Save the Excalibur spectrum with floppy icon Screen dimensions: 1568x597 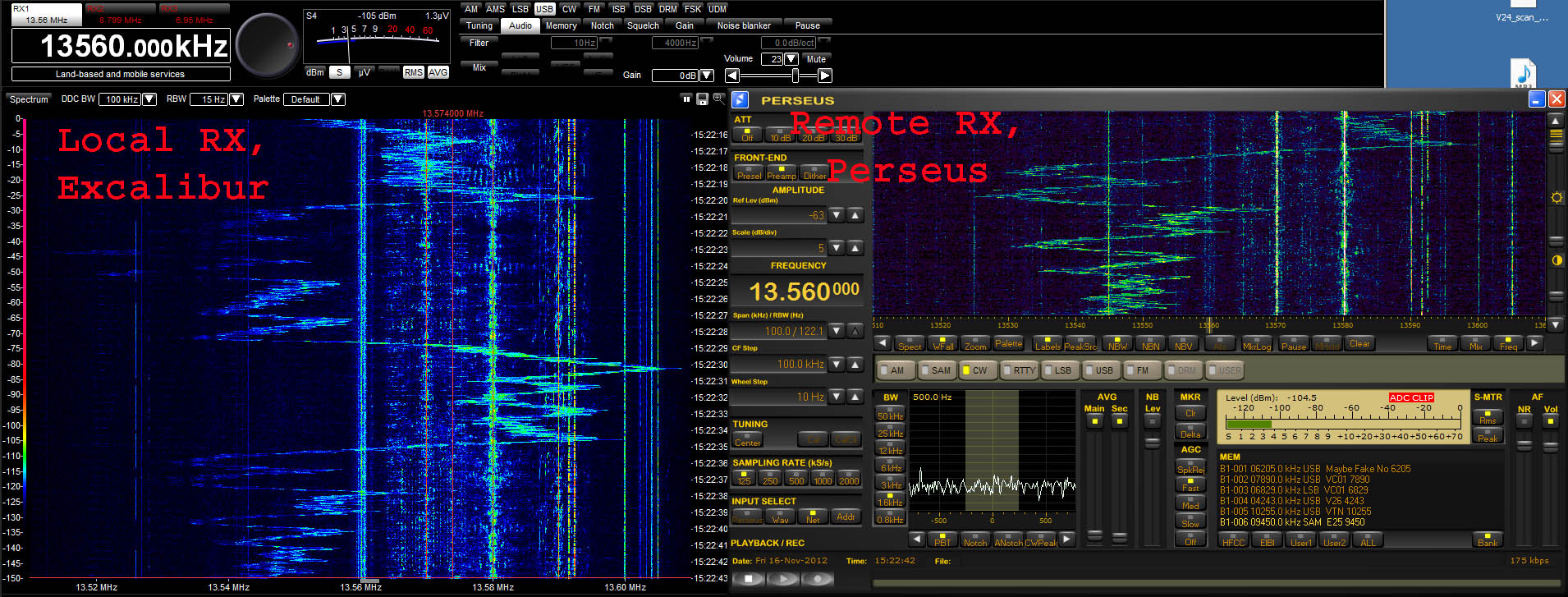702,99
